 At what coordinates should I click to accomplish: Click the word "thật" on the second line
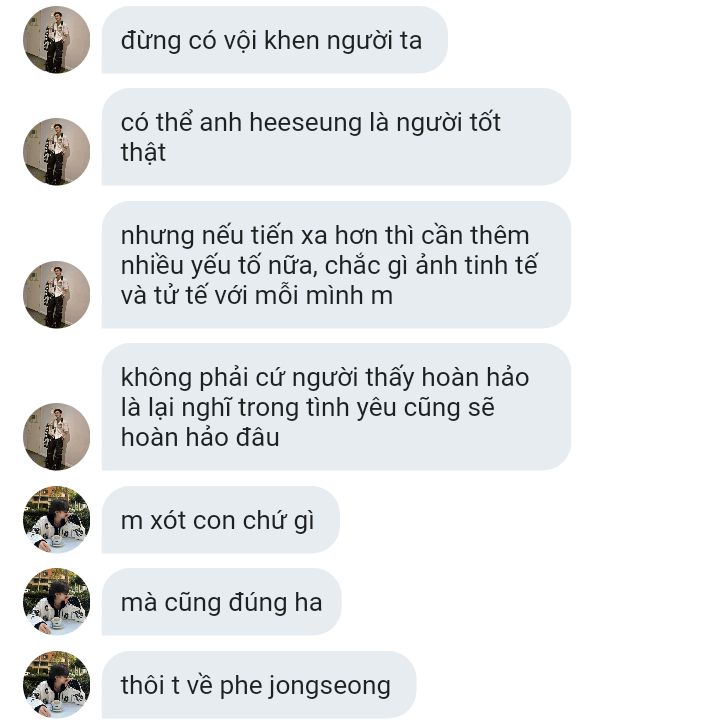pos(143,152)
